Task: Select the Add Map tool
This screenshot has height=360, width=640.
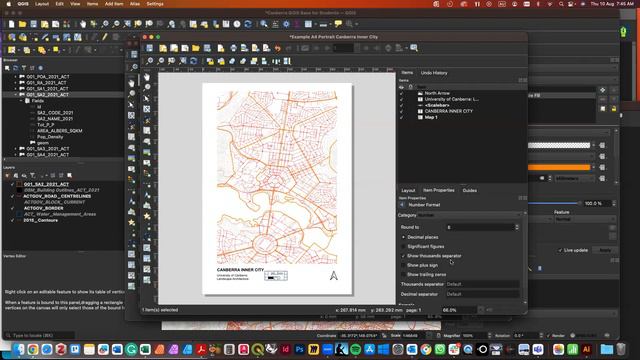Action: click(147, 131)
